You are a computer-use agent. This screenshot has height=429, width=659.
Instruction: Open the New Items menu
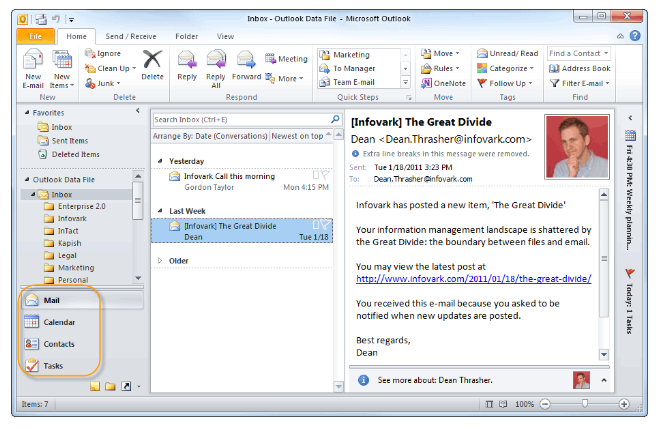[x=62, y=68]
